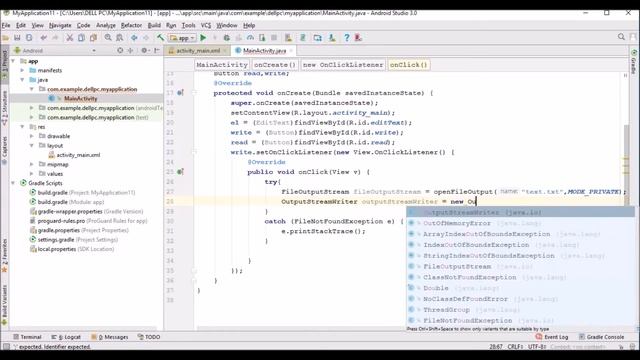Click the Attach debugger to process icon

pos(262,38)
